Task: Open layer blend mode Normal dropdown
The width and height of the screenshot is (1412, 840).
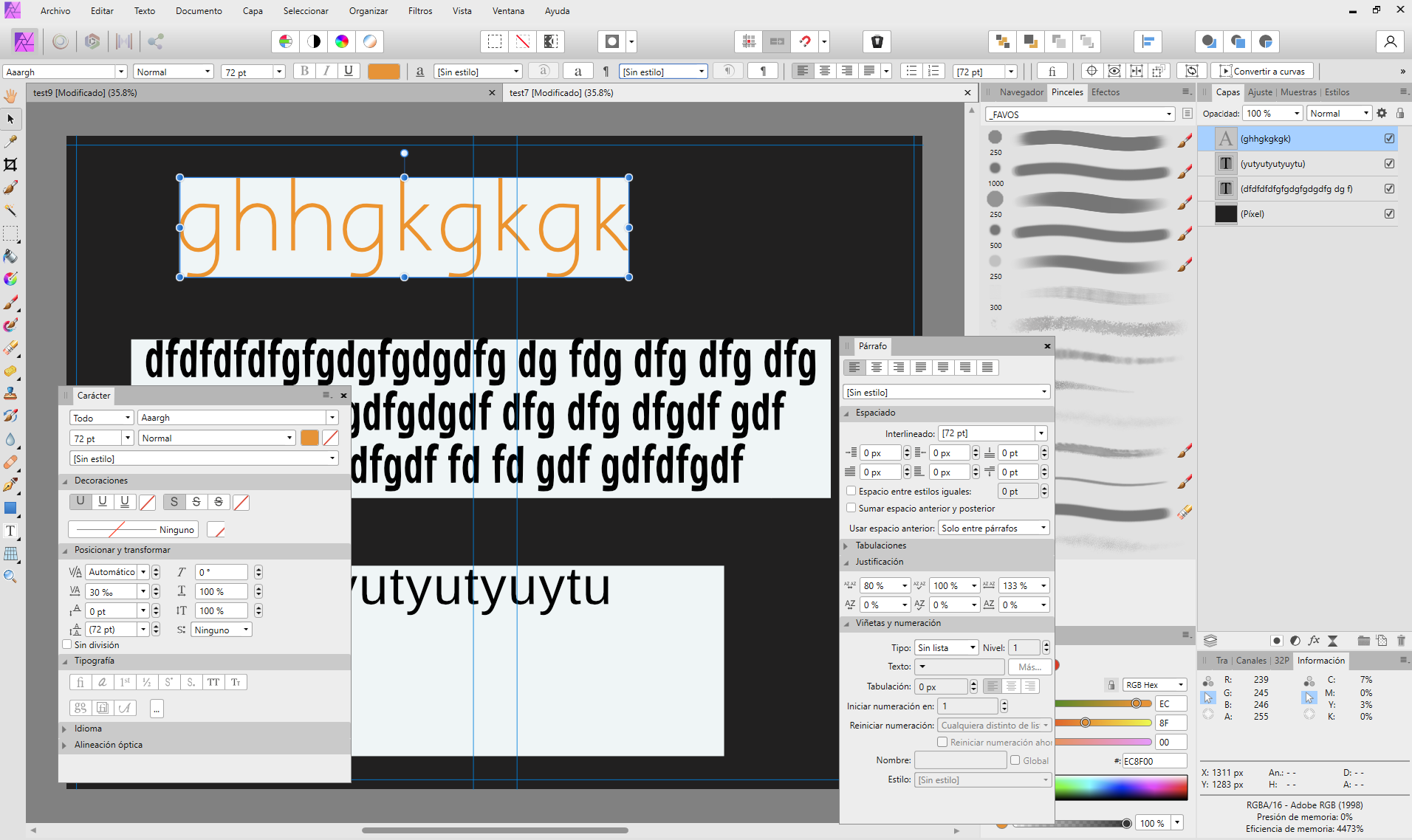Action: pos(1339,113)
